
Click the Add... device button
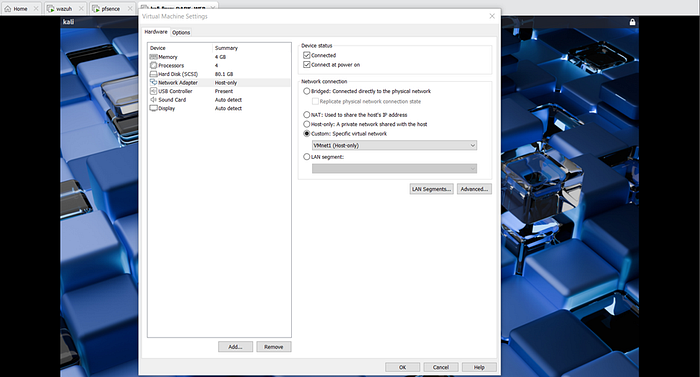coord(235,347)
